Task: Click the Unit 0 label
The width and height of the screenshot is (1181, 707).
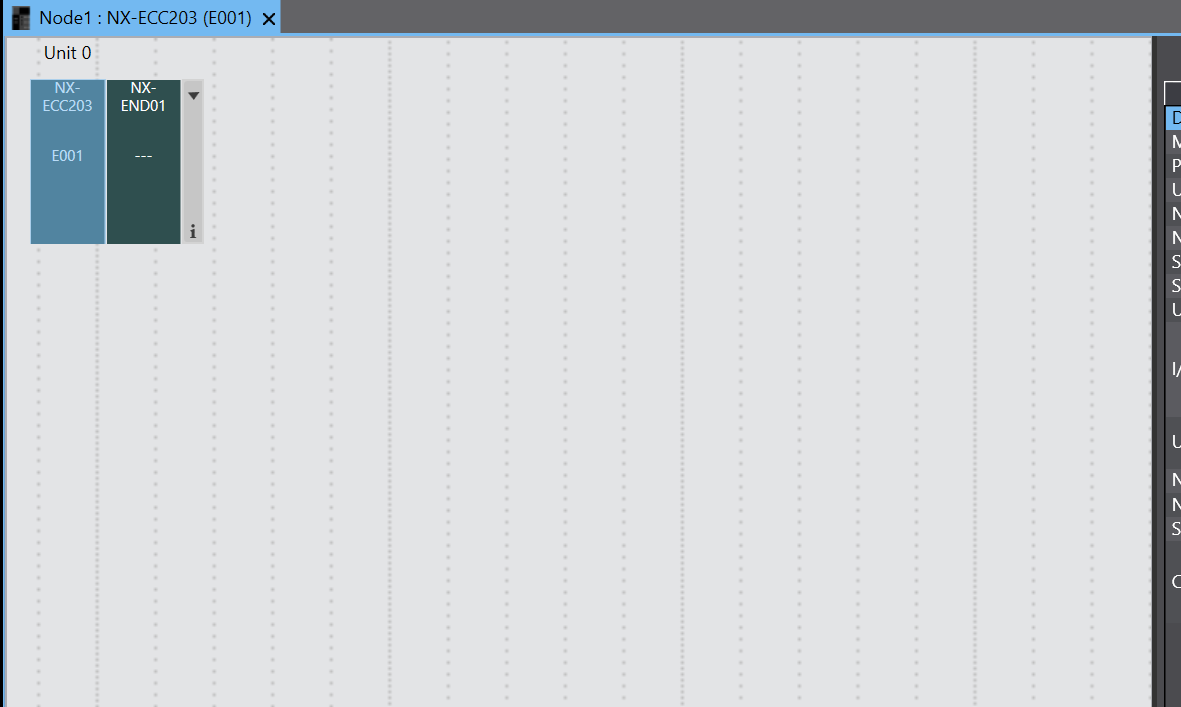Action: [x=68, y=53]
